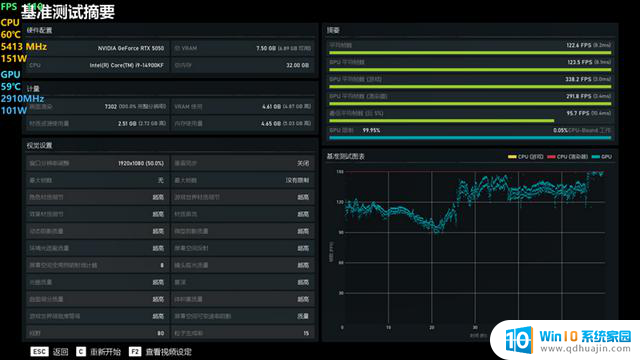
Task: Go back via the 返回 label
Action: [60, 352]
